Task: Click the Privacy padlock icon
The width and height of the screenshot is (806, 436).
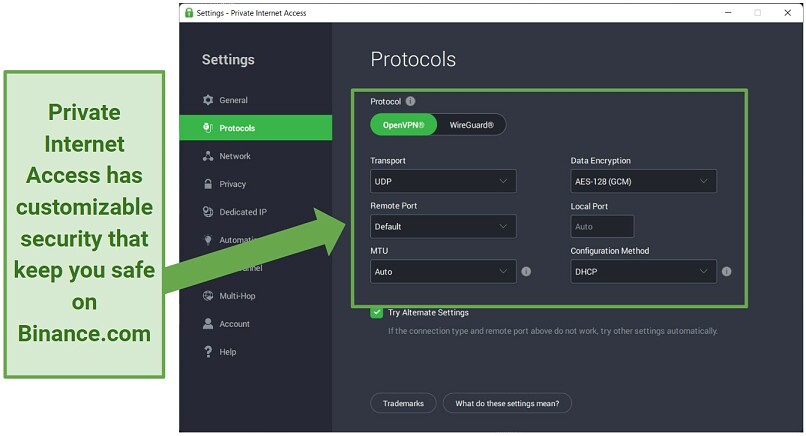Action: tap(208, 184)
